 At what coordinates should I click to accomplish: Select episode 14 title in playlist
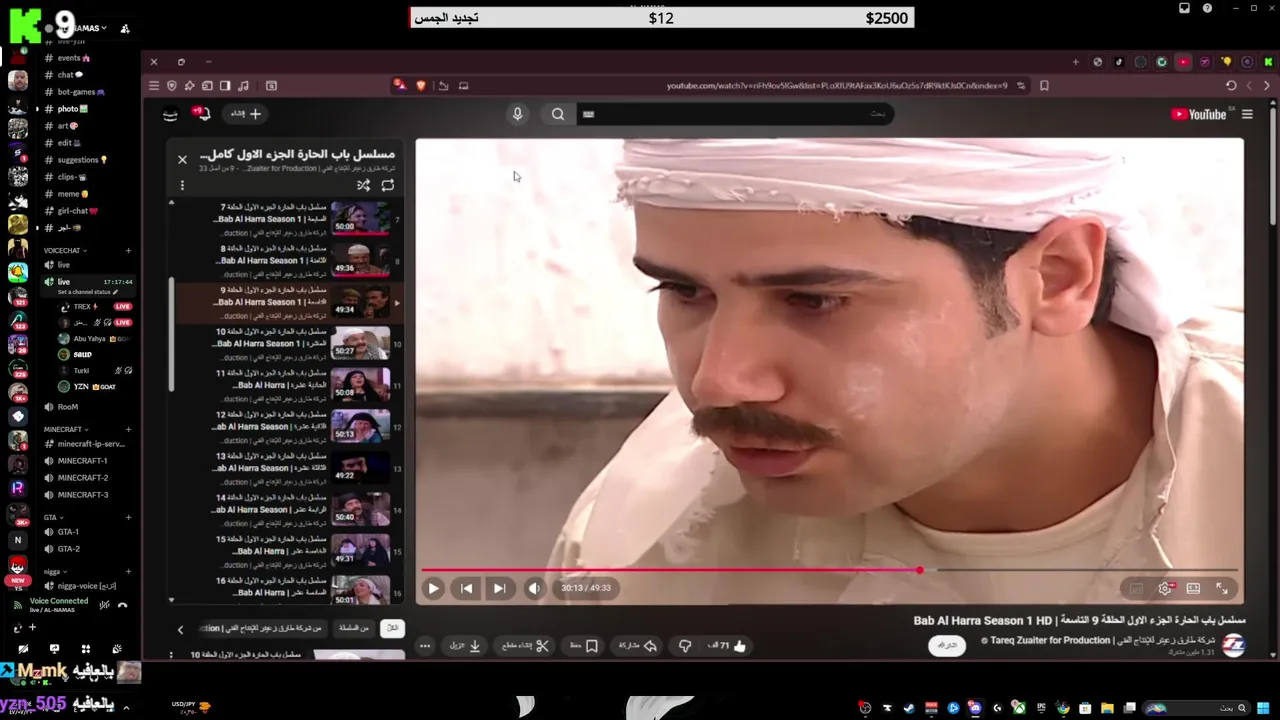point(268,504)
